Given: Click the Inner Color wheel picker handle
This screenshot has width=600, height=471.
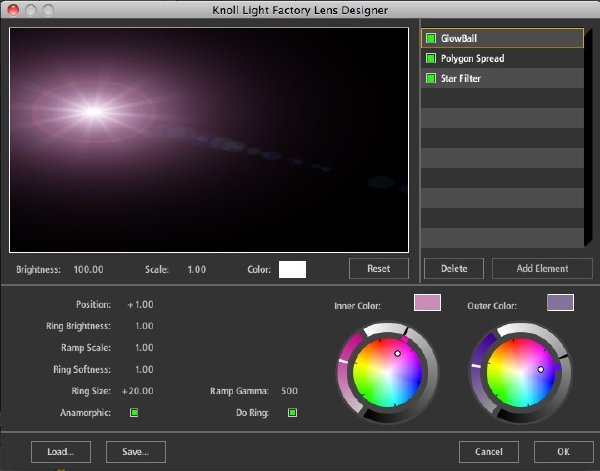Looking at the screenshot, I should [398, 354].
